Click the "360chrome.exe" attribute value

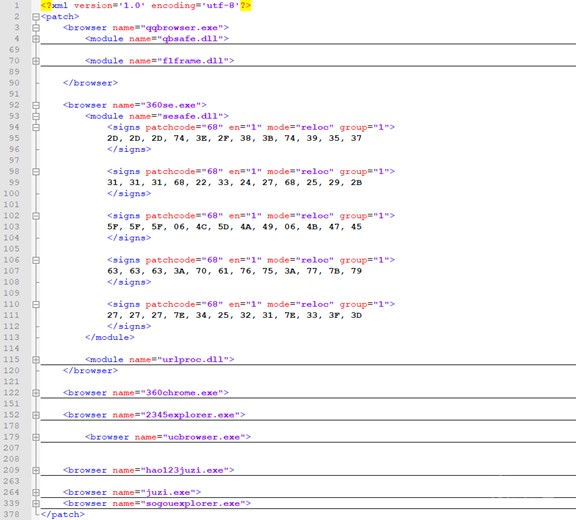(x=182, y=393)
